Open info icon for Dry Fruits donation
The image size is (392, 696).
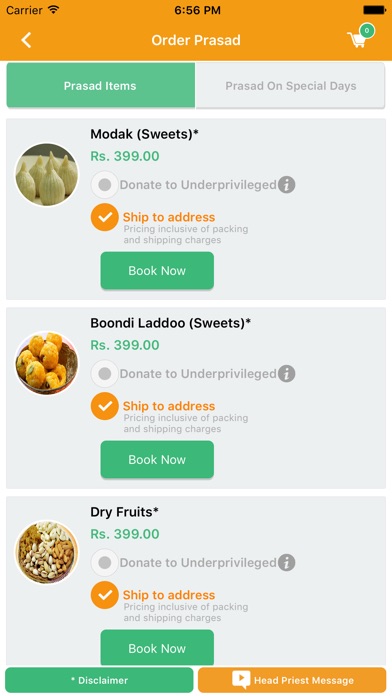[x=287, y=562]
